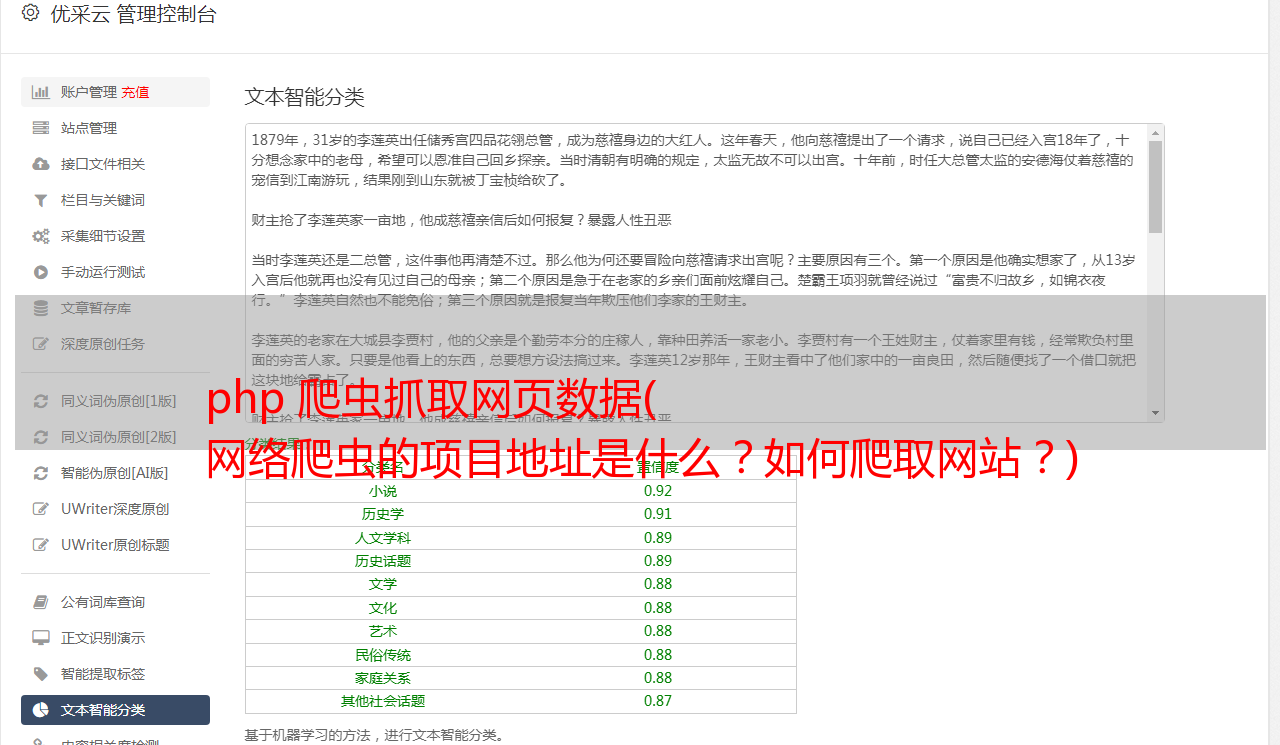This screenshot has width=1280, height=745.
Task: Click the 历史话题 category cell
Action: [x=383, y=561]
